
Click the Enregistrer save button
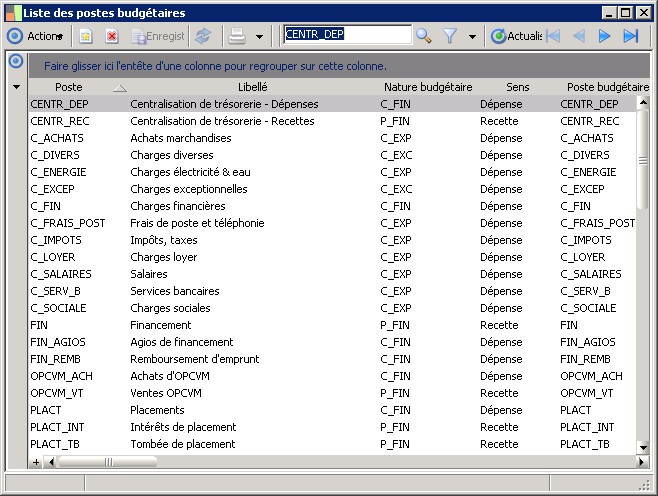point(158,36)
